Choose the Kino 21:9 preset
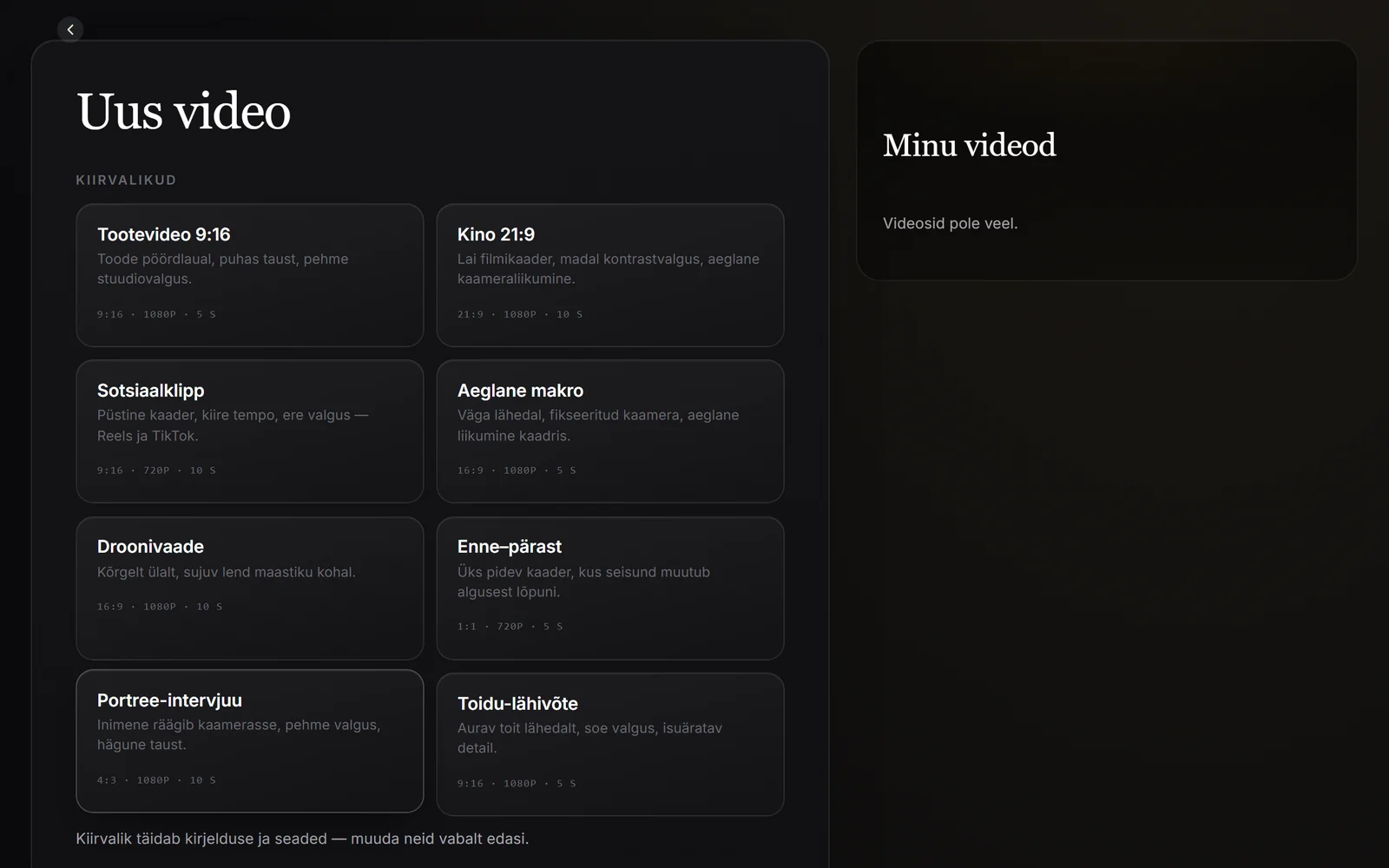1389x868 pixels. pyautogui.click(x=610, y=275)
